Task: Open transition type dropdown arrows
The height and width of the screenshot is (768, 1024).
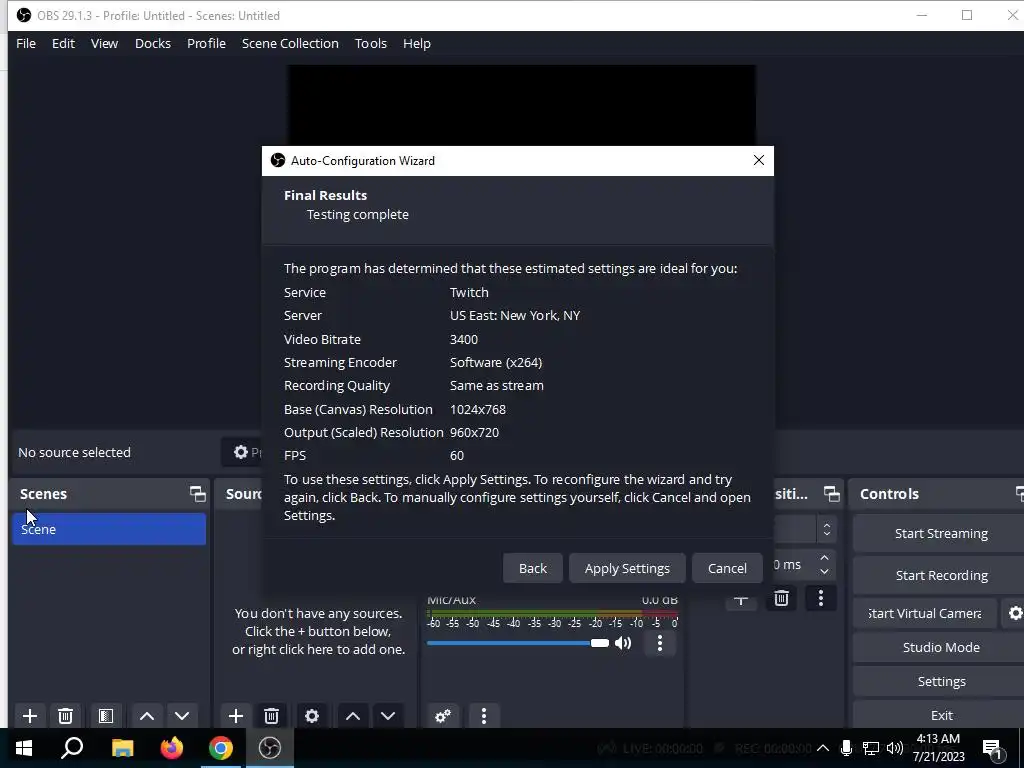Action: point(826,529)
